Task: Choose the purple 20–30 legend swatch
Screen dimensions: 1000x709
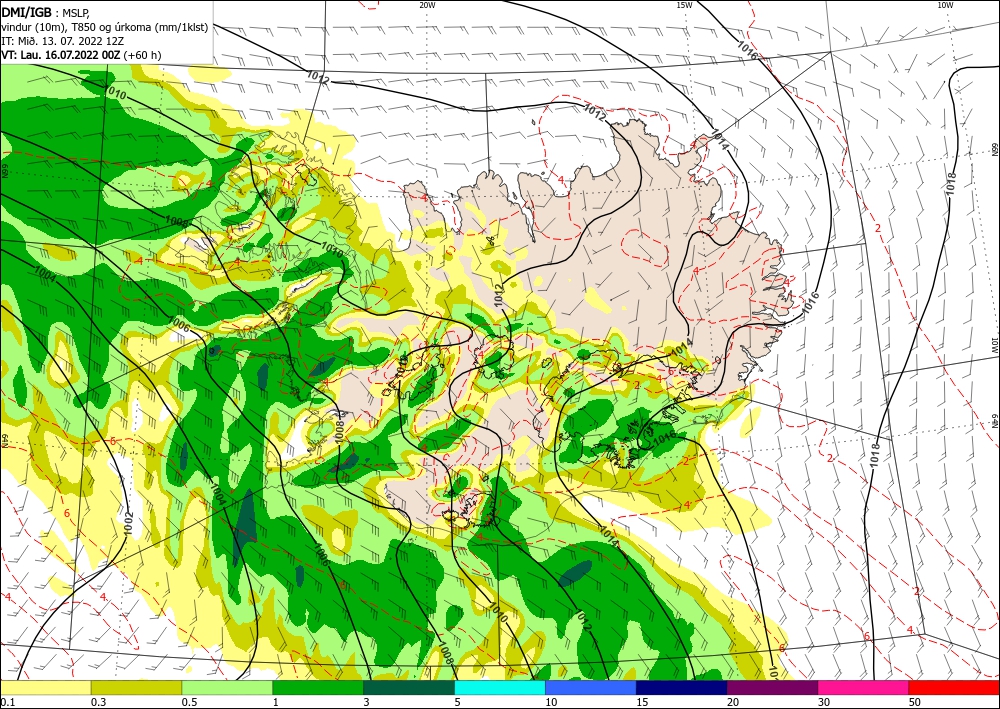Action: [x=772, y=687]
